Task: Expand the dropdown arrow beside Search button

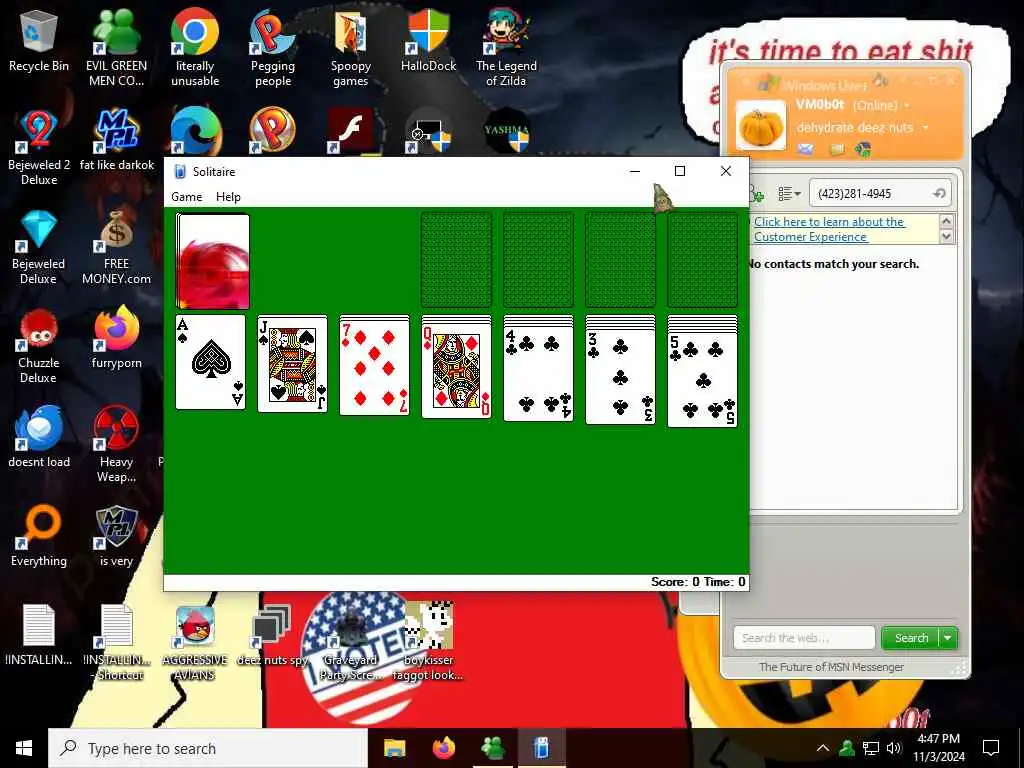Action: (x=948, y=637)
